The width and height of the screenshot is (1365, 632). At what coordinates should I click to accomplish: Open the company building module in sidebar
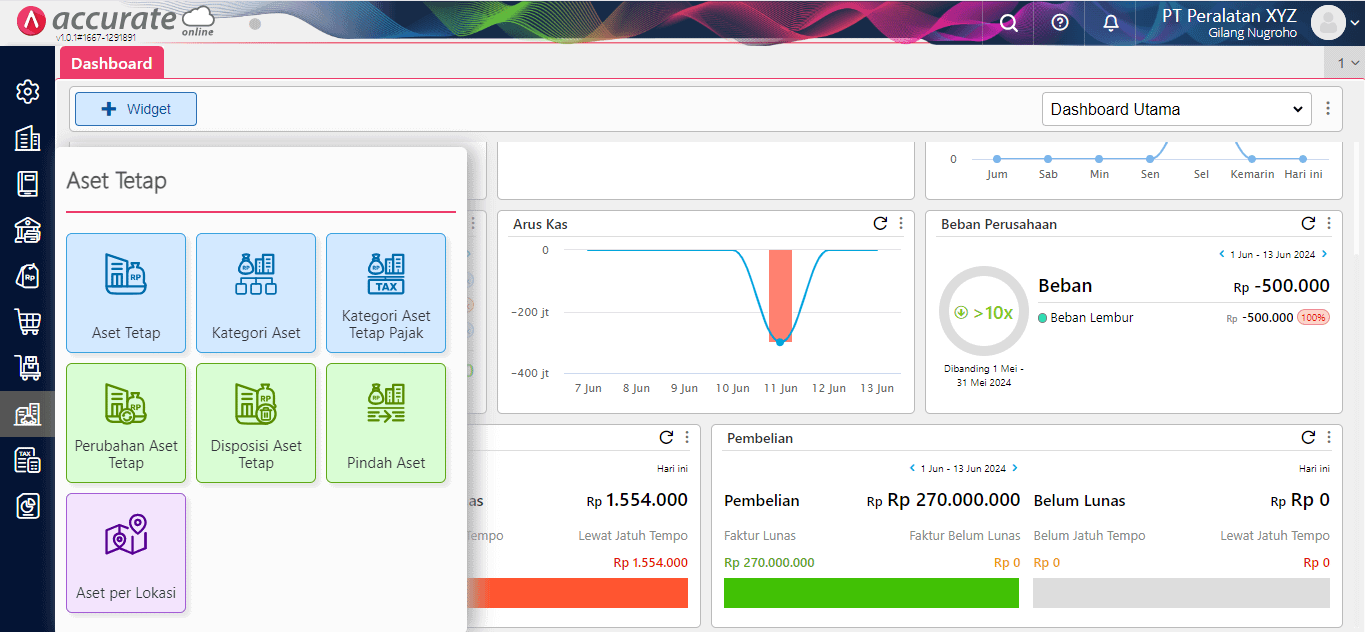[x=27, y=138]
